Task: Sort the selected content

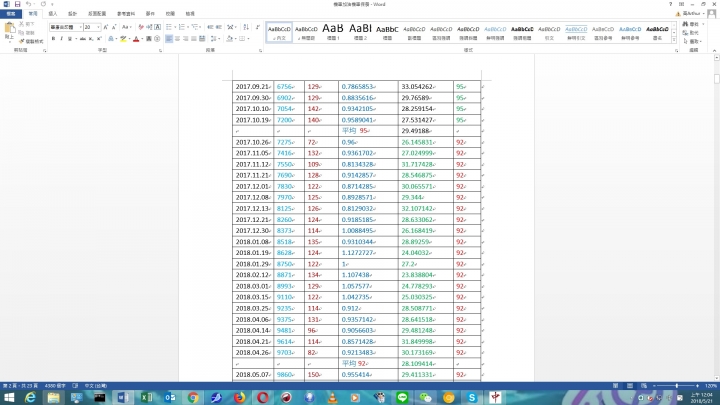Action: tap(246, 27)
